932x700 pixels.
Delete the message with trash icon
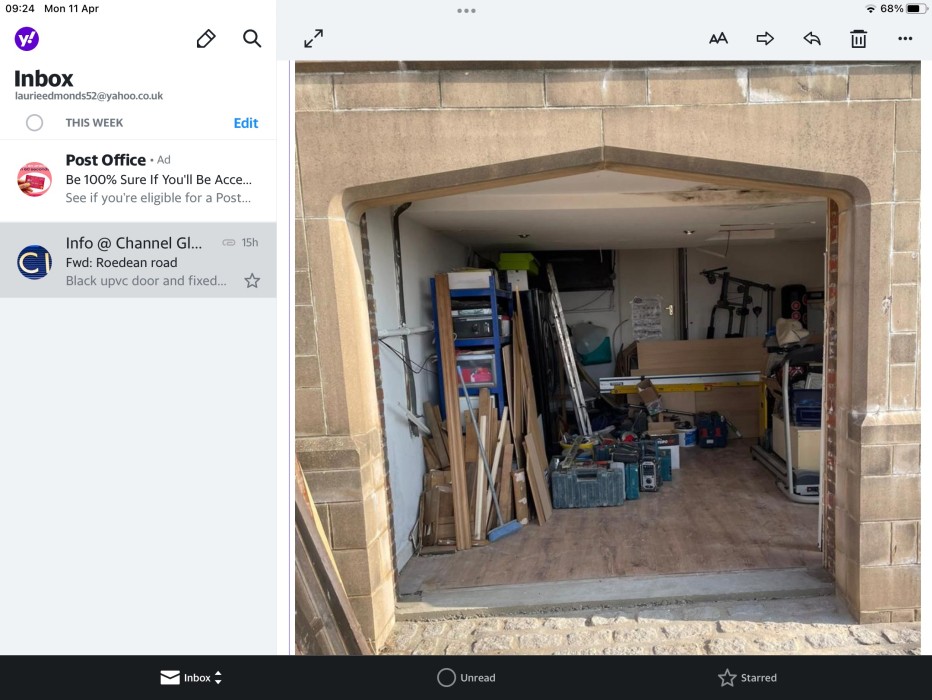pyautogui.click(x=858, y=39)
